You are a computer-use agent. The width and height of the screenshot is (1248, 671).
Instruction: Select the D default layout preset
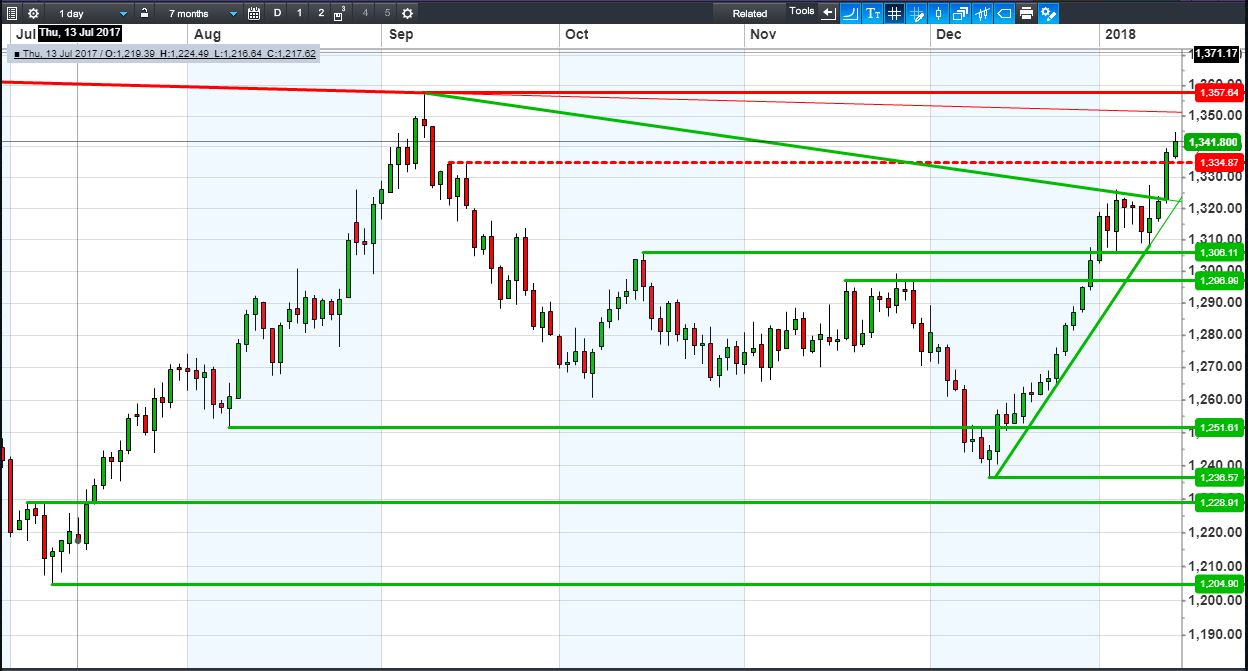click(277, 13)
